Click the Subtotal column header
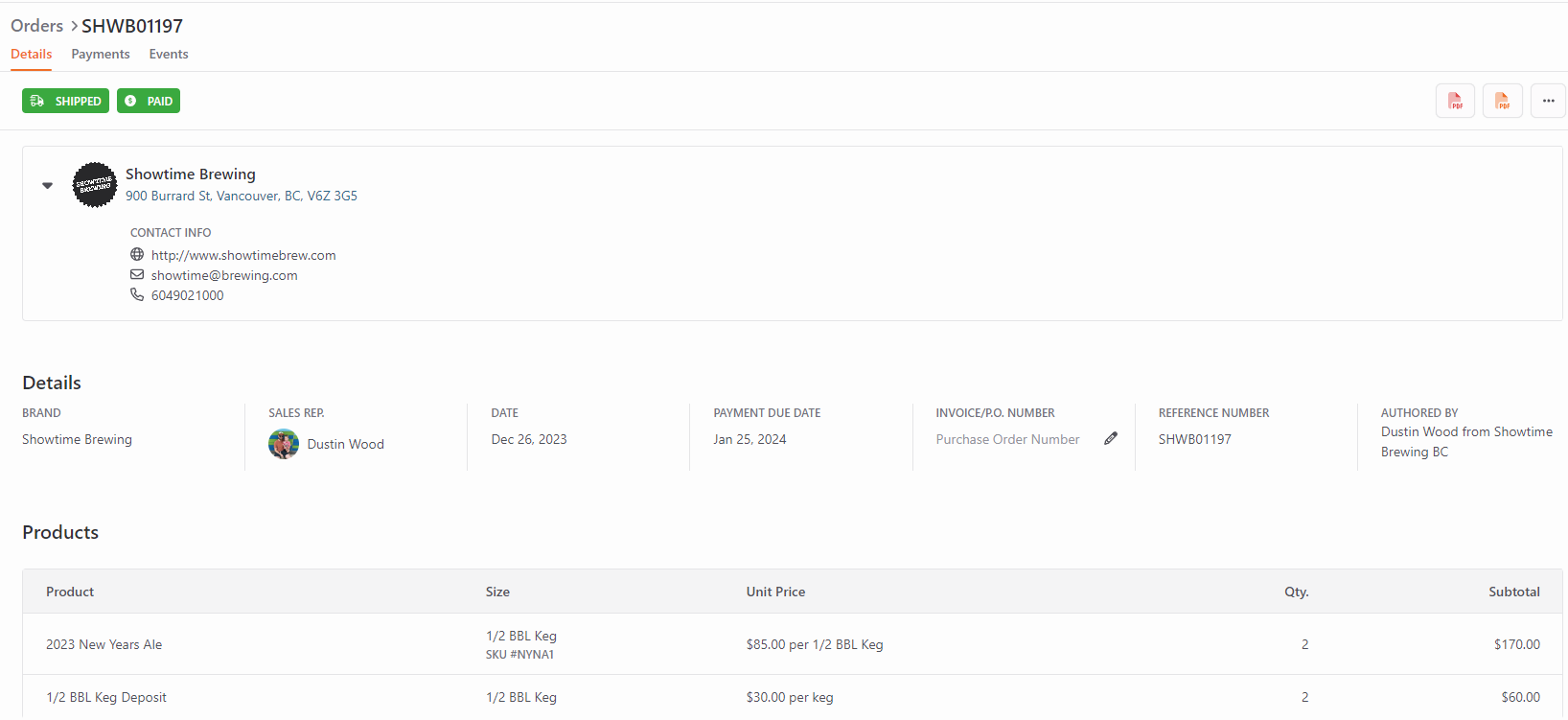 click(x=1514, y=592)
